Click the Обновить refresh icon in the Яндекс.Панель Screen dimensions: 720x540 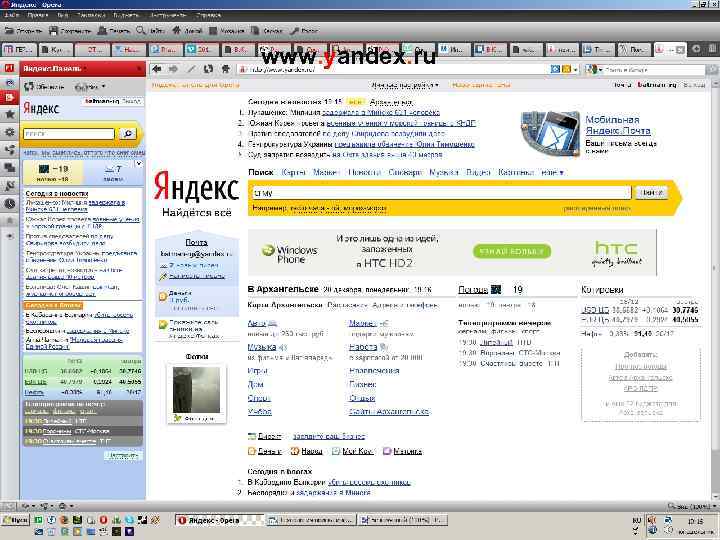click(29, 86)
